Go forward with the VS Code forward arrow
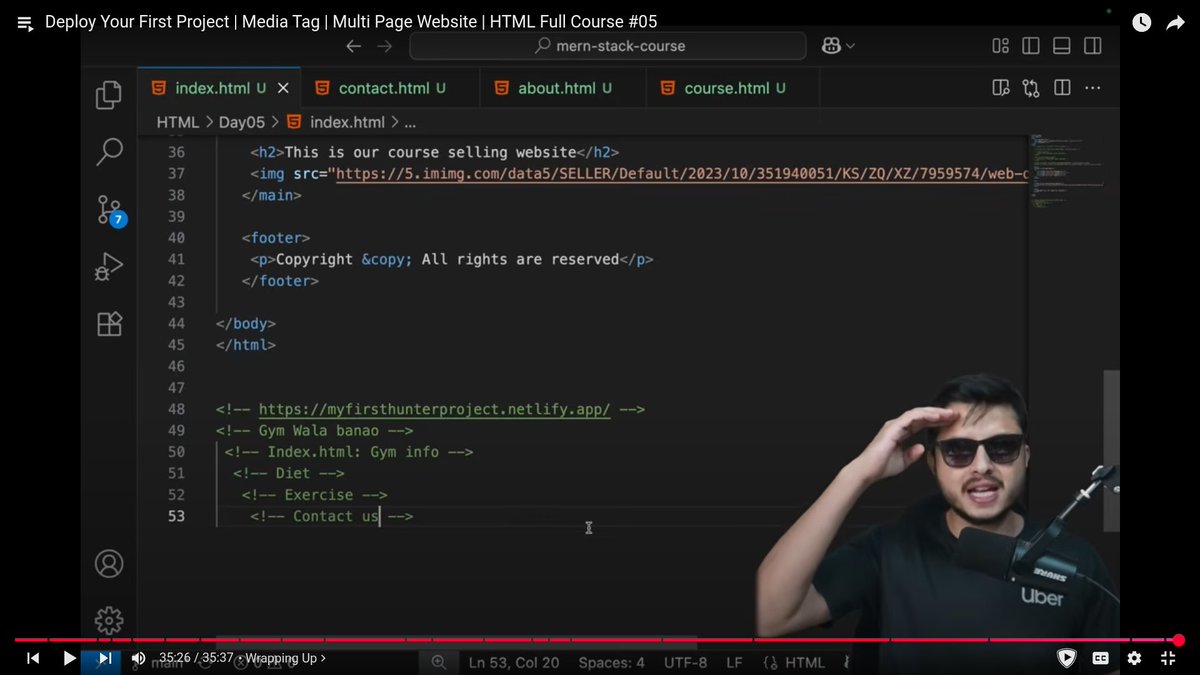The height and width of the screenshot is (675, 1200). pyautogui.click(x=385, y=46)
